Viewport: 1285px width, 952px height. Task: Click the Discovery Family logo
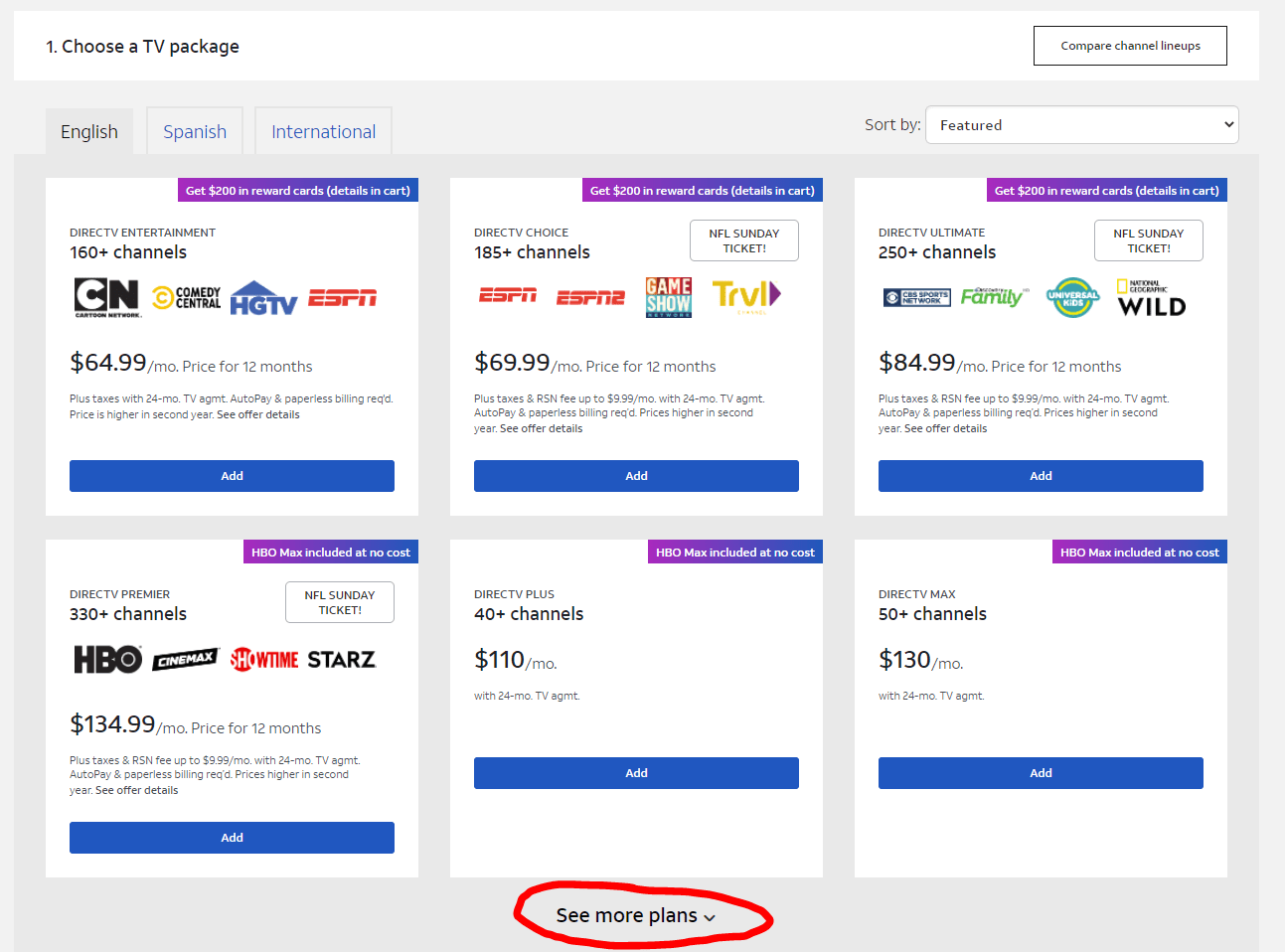coord(994,296)
